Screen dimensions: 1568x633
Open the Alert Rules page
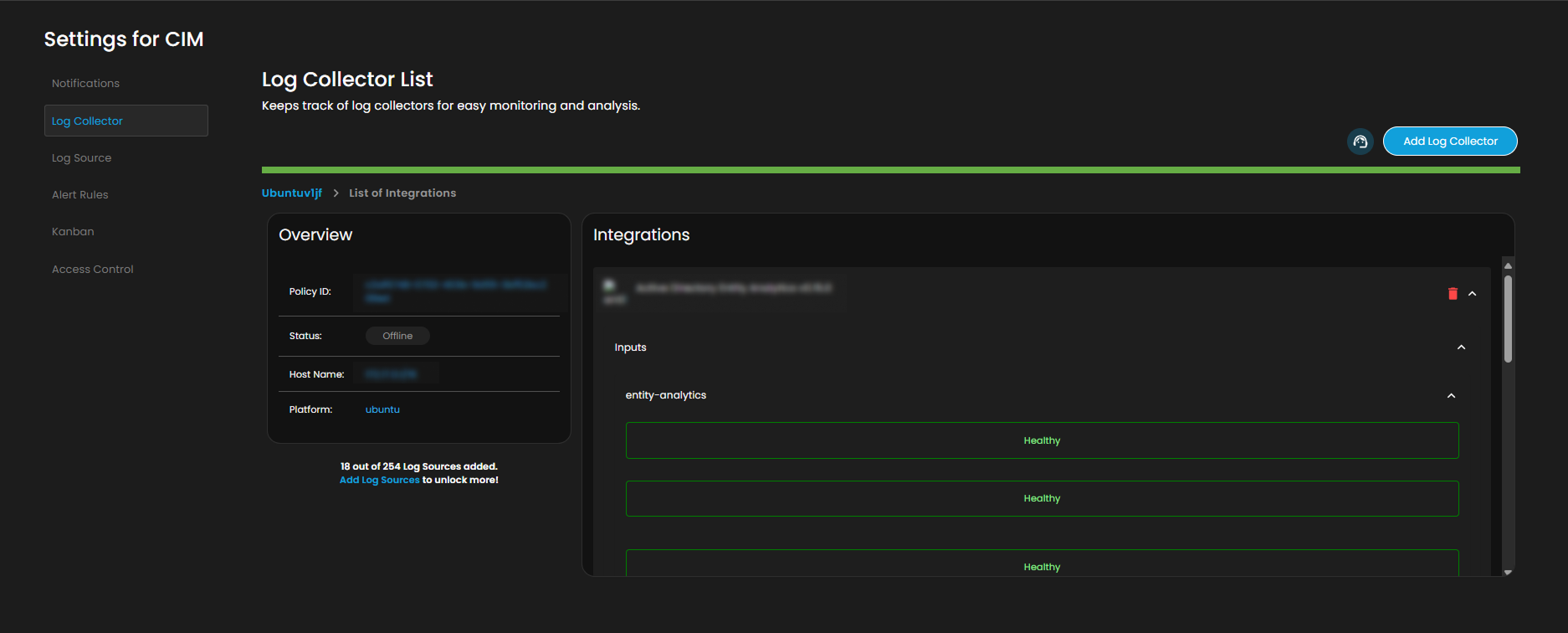79,195
